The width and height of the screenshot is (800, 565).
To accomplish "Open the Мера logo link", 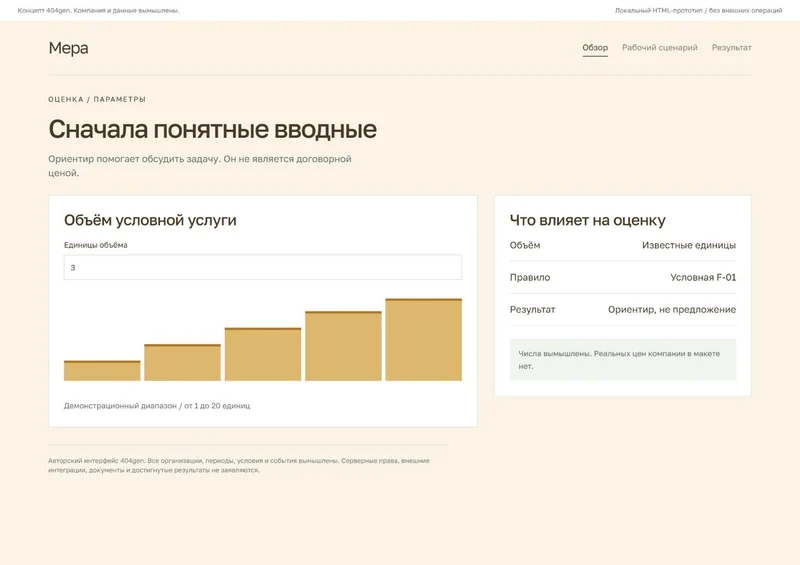I will tap(68, 48).
